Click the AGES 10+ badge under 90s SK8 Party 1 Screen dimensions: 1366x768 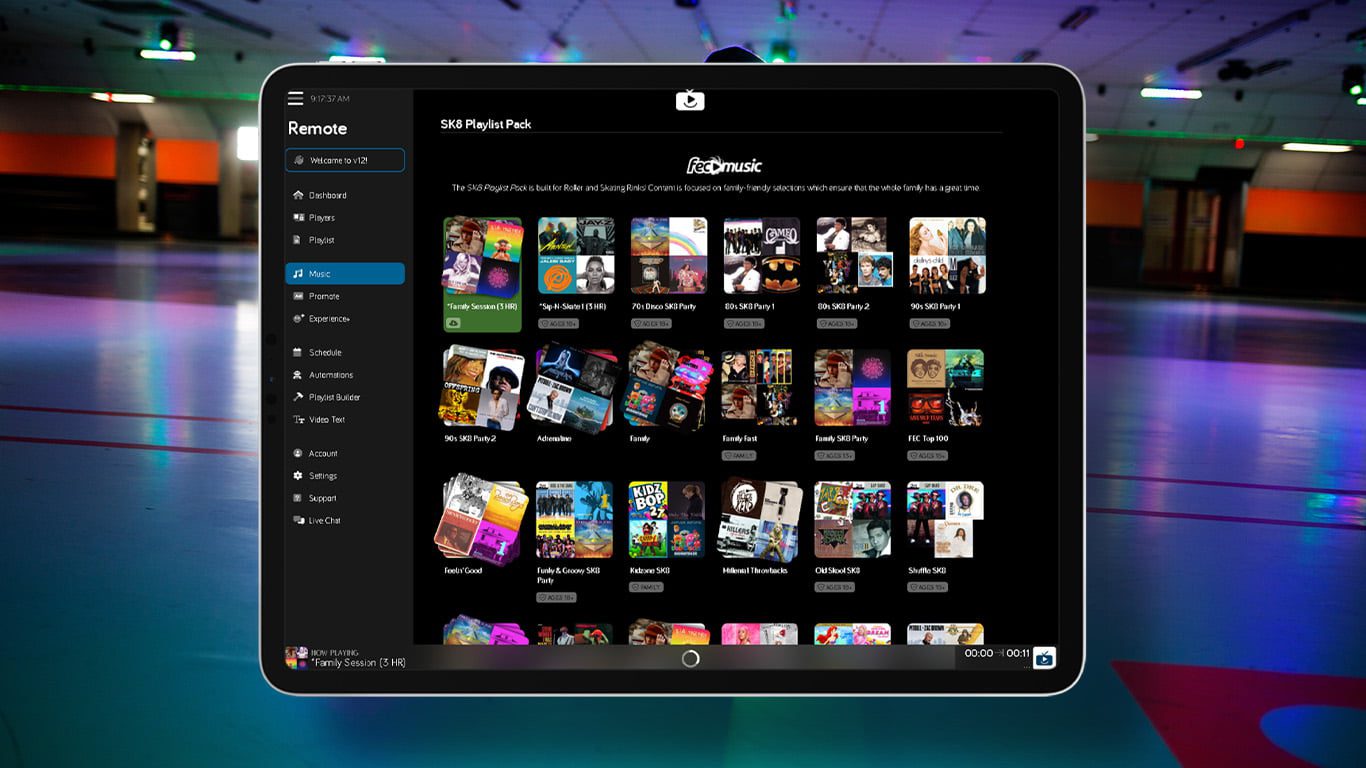coord(930,324)
